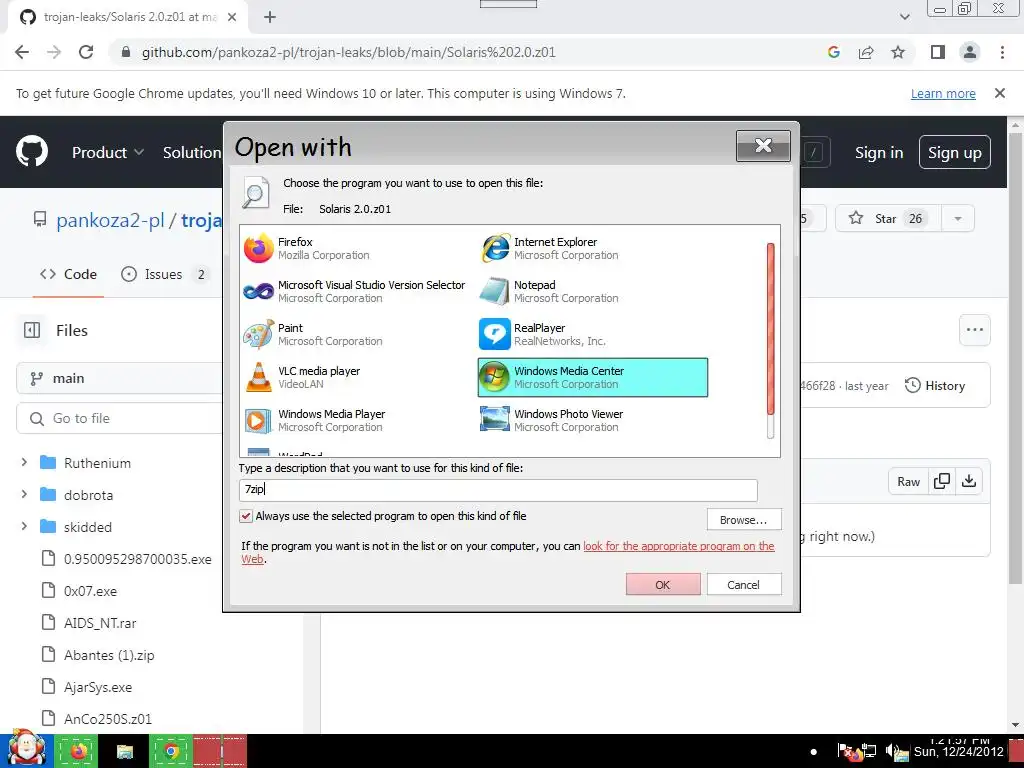The height and width of the screenshot is (768, 1024).
Task: Select Windows Media Center entry
Action: [593, 377]
